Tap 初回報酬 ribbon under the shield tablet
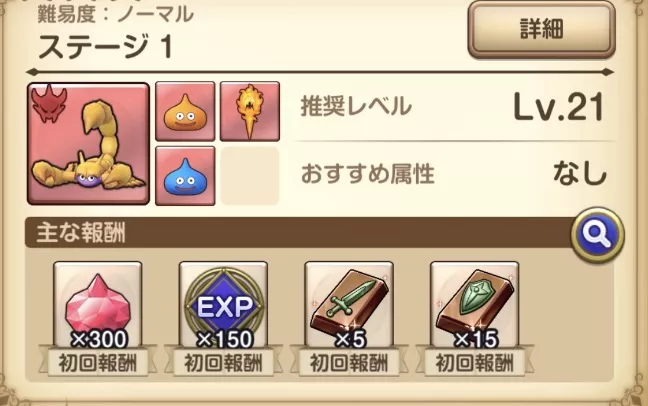Image resolution: width=648 pixels, height=406 pixels. tap(475, 363)
